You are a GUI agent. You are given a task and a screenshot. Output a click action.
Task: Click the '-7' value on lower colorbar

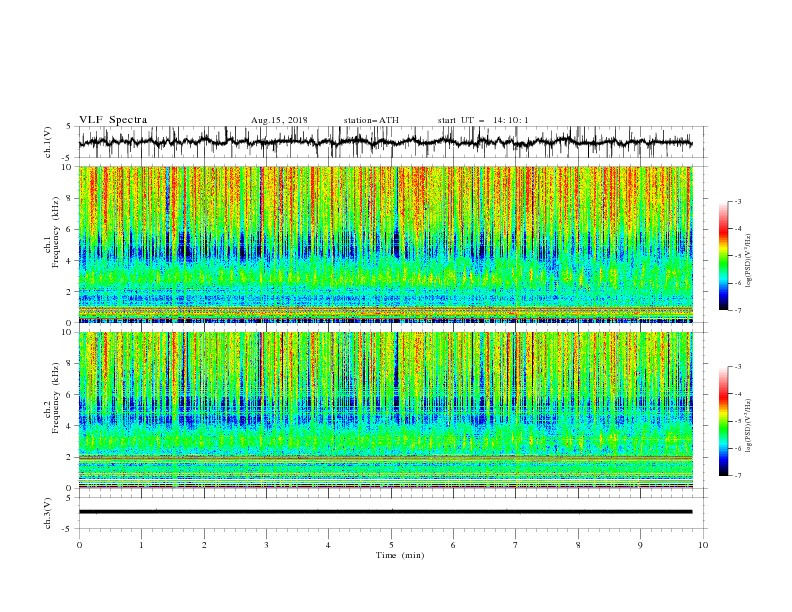click(737, 476)
